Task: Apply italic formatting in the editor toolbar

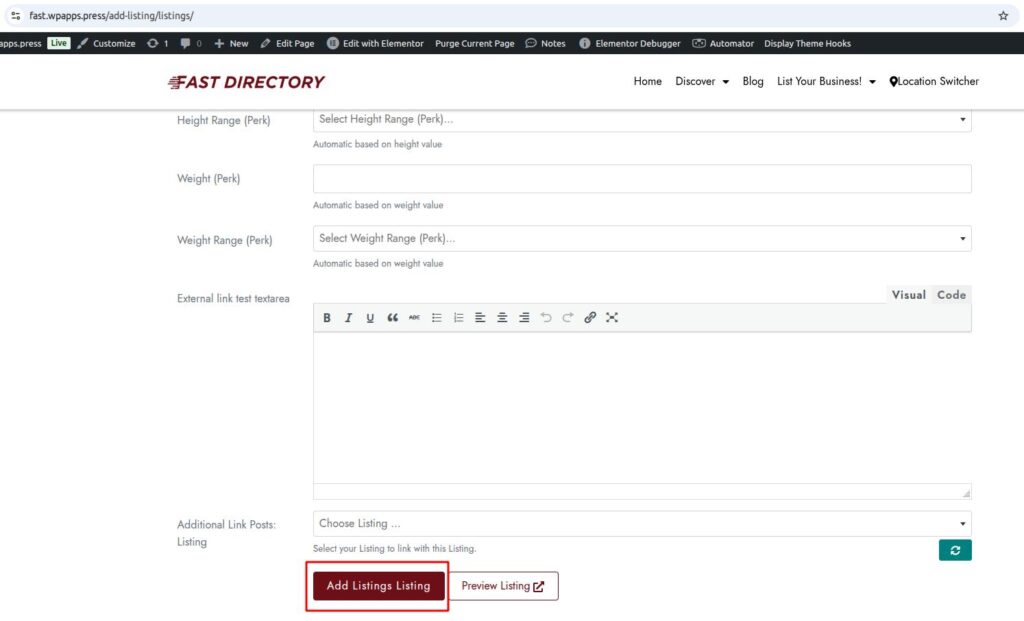Action: click(348, 318)
